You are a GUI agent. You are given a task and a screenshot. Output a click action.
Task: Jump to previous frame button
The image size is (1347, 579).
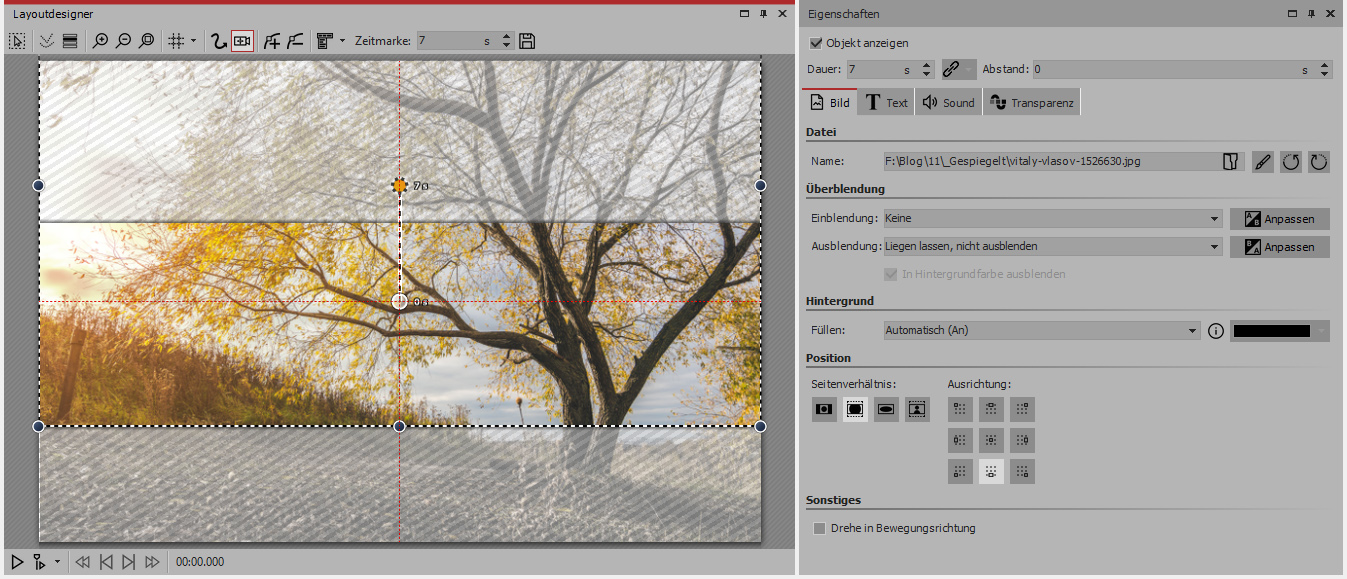tap(106, 562)
